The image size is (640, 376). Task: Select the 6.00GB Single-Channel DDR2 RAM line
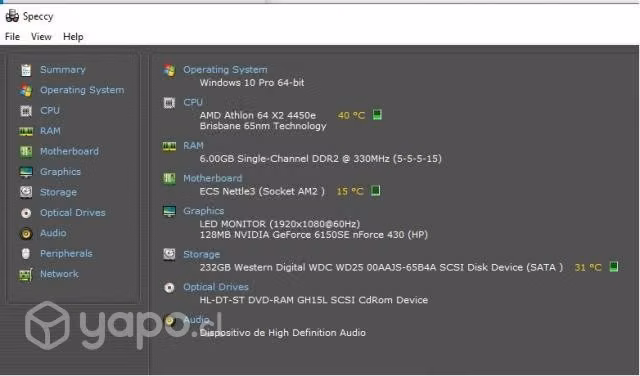point(320,159)
